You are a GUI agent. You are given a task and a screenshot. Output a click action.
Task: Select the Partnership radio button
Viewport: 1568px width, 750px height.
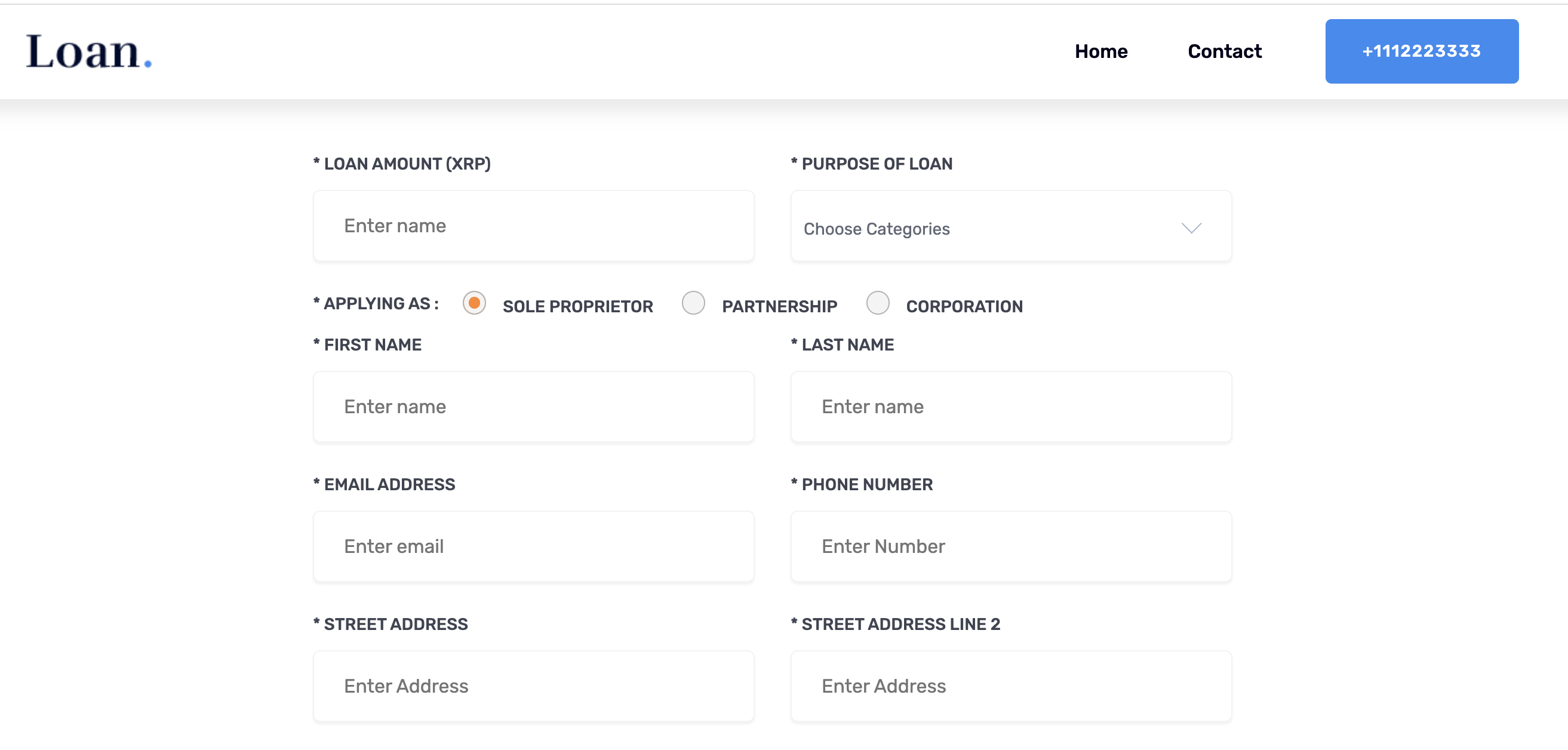click(693, 303)
